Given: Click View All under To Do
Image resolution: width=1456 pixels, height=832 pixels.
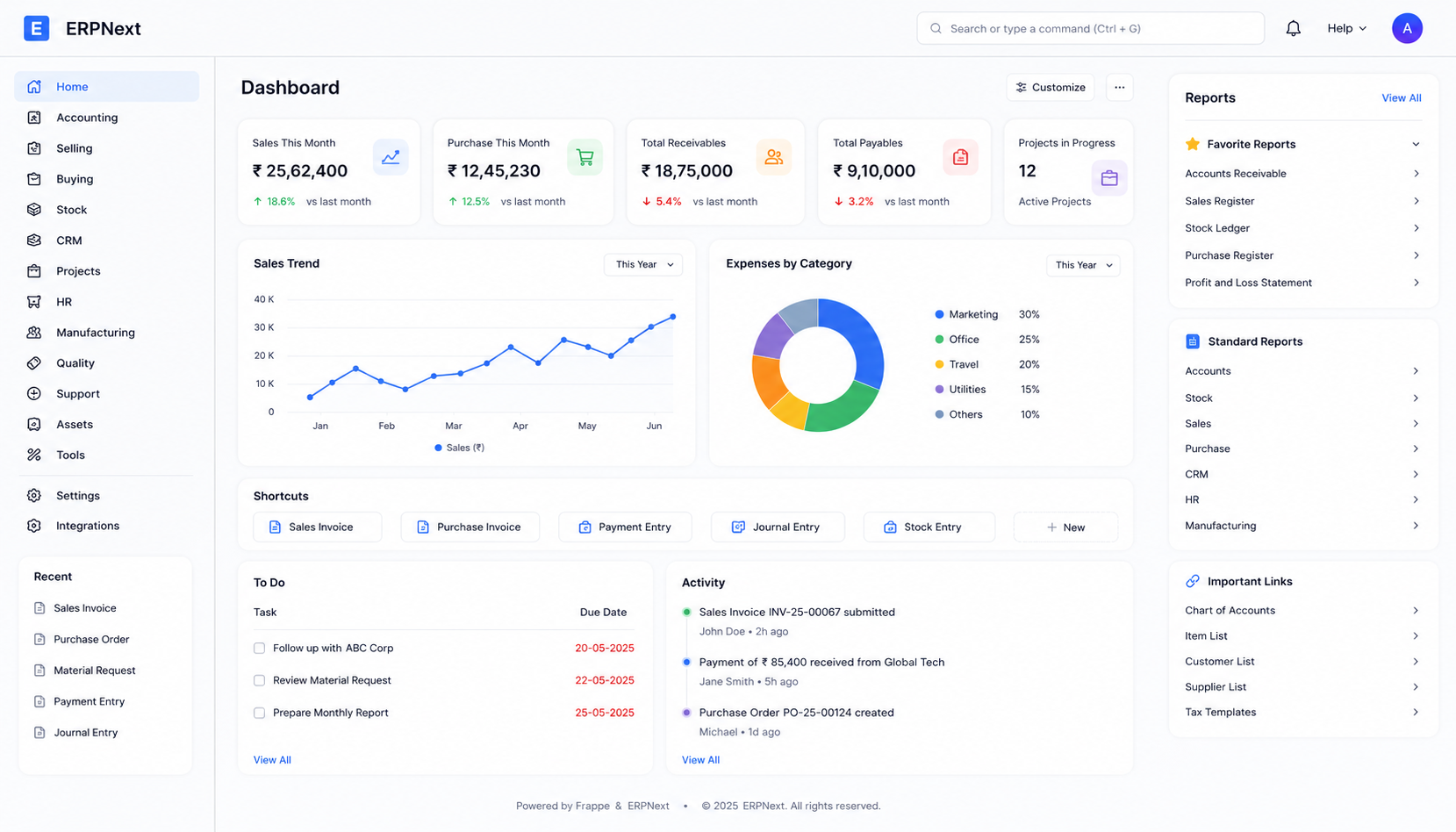Looking at the screenshot, I should [x=272, y=760].
